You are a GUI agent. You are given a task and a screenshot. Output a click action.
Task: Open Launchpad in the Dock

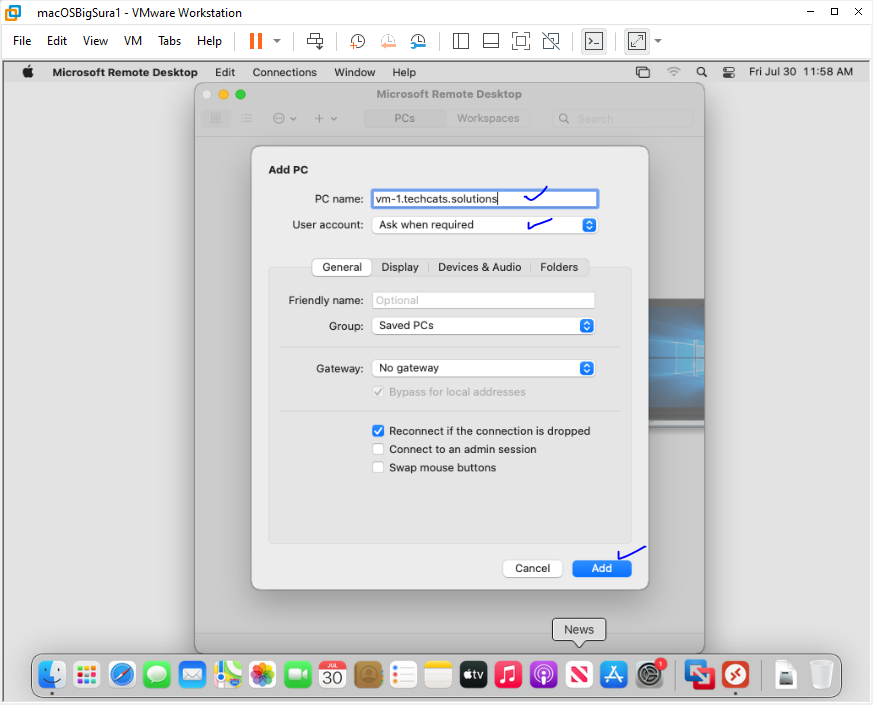pos(87,675)
